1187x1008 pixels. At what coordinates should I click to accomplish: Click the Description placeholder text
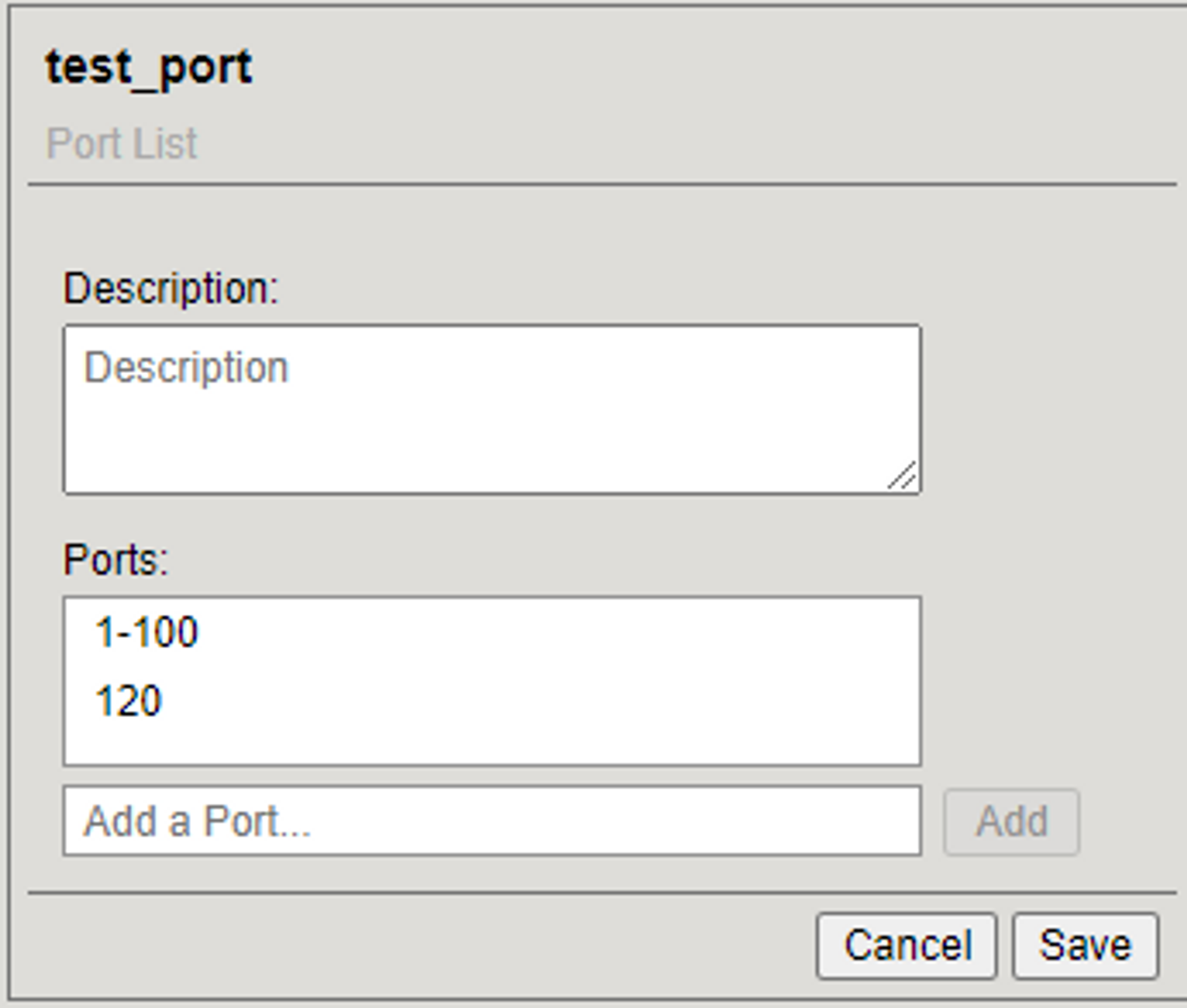pyautogui.click(x=186, y=368)
